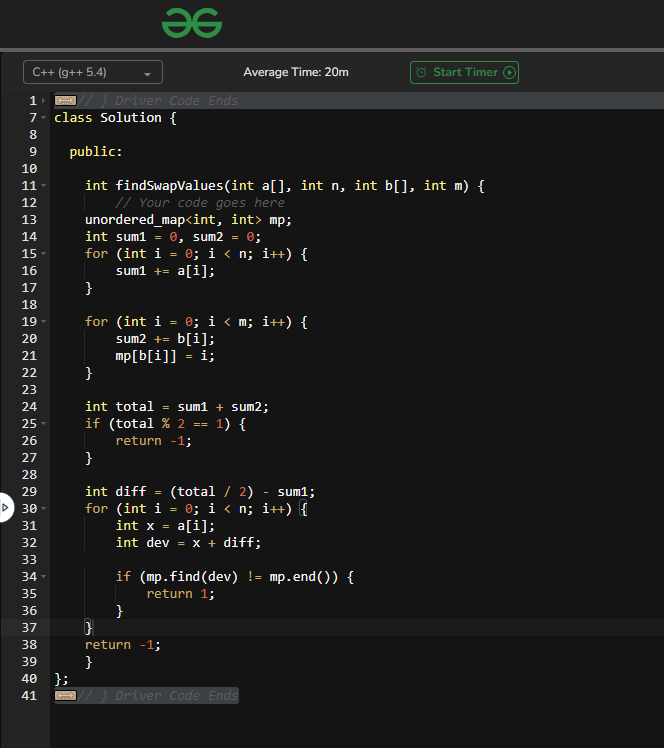Click 'int x = a[i];' statement
Viewport: 664px width, 748px height.
[166, 526]
